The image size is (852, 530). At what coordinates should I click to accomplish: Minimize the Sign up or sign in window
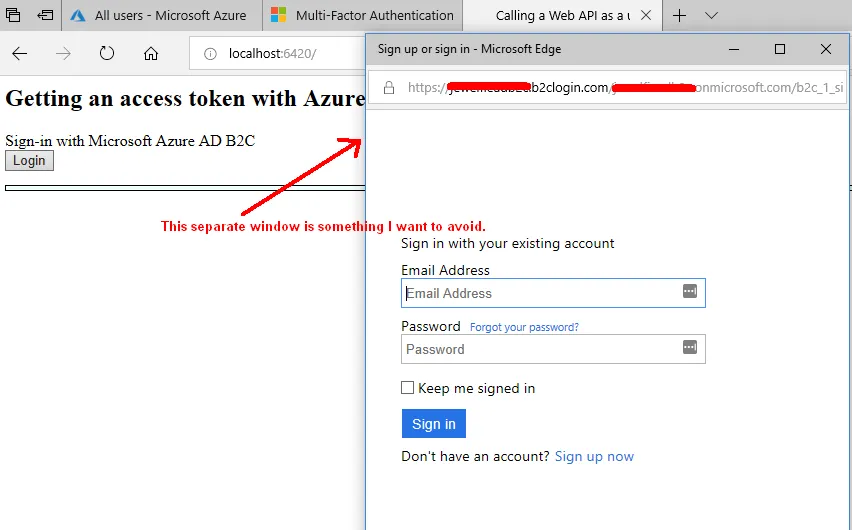coord(734,49)
